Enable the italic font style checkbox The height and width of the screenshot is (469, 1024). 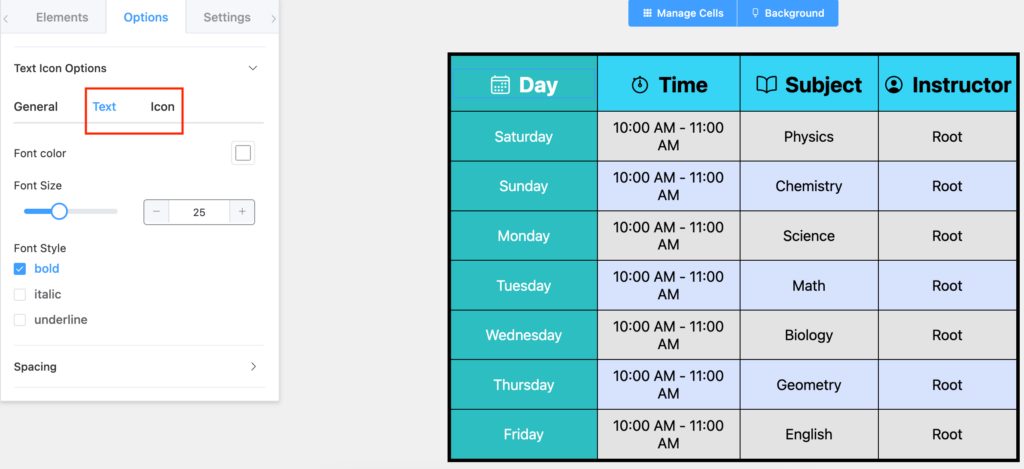20,295
